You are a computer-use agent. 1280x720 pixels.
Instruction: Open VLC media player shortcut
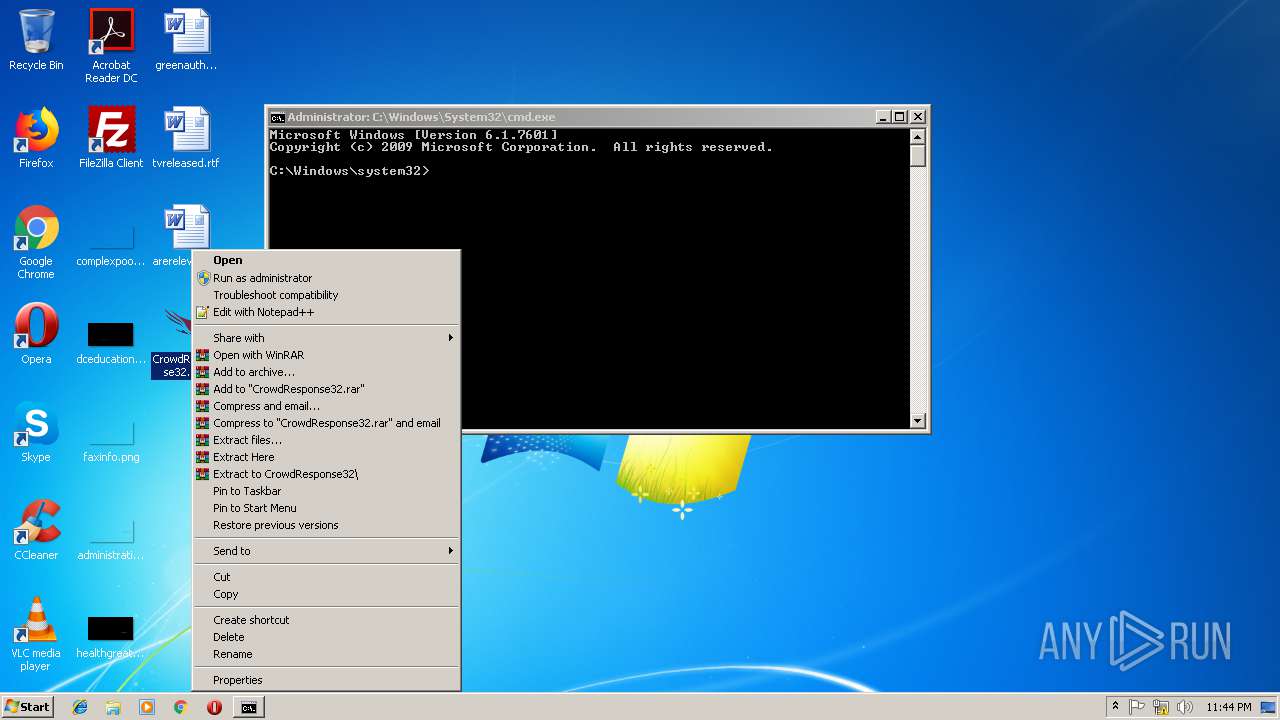36,634
